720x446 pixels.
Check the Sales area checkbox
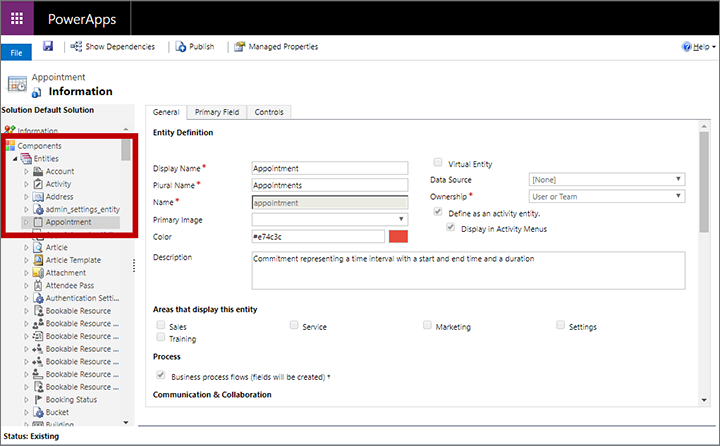[x=160, y=326]
